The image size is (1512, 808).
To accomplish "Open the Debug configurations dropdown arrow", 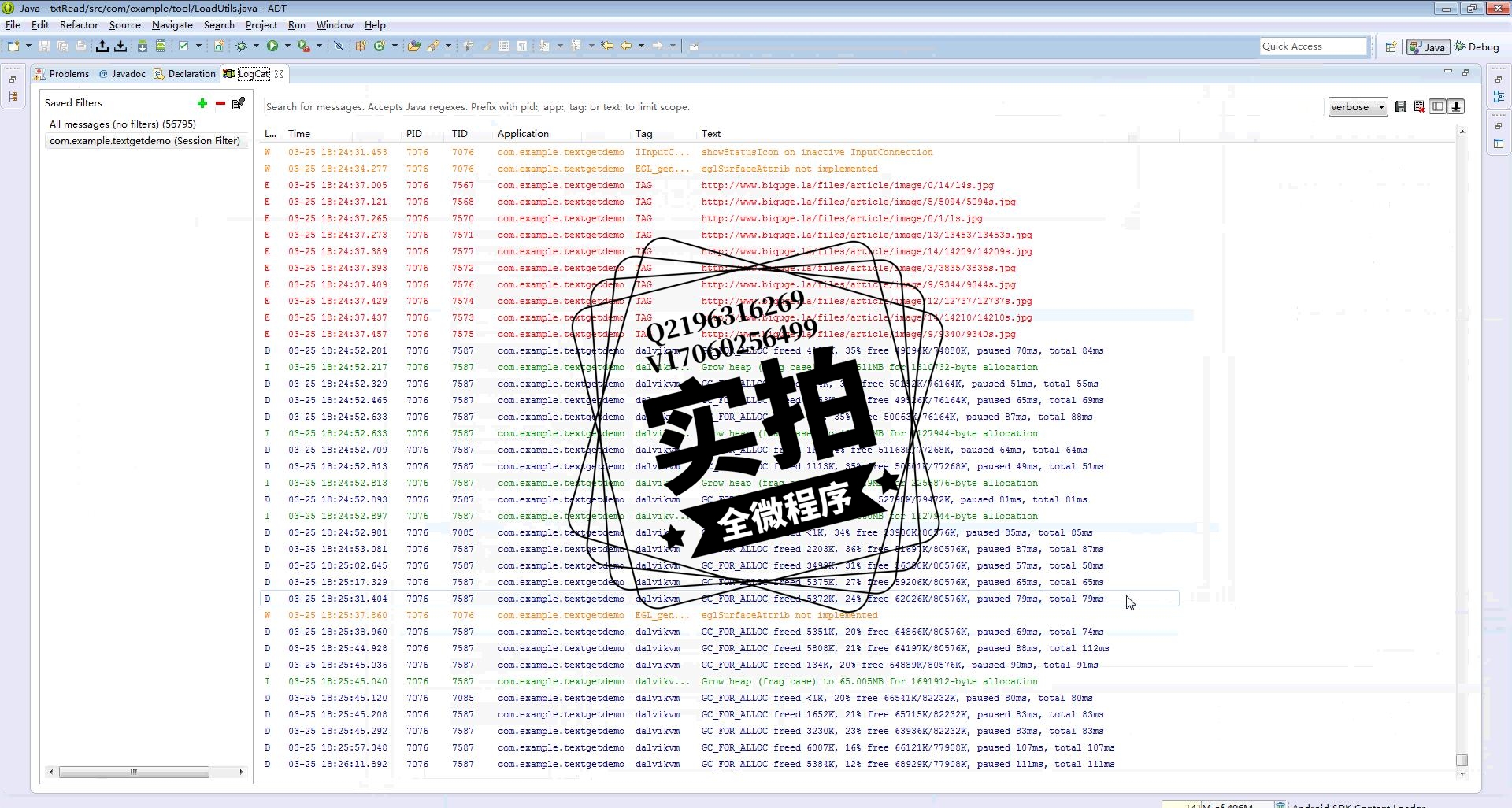I will tap(256, 46).
